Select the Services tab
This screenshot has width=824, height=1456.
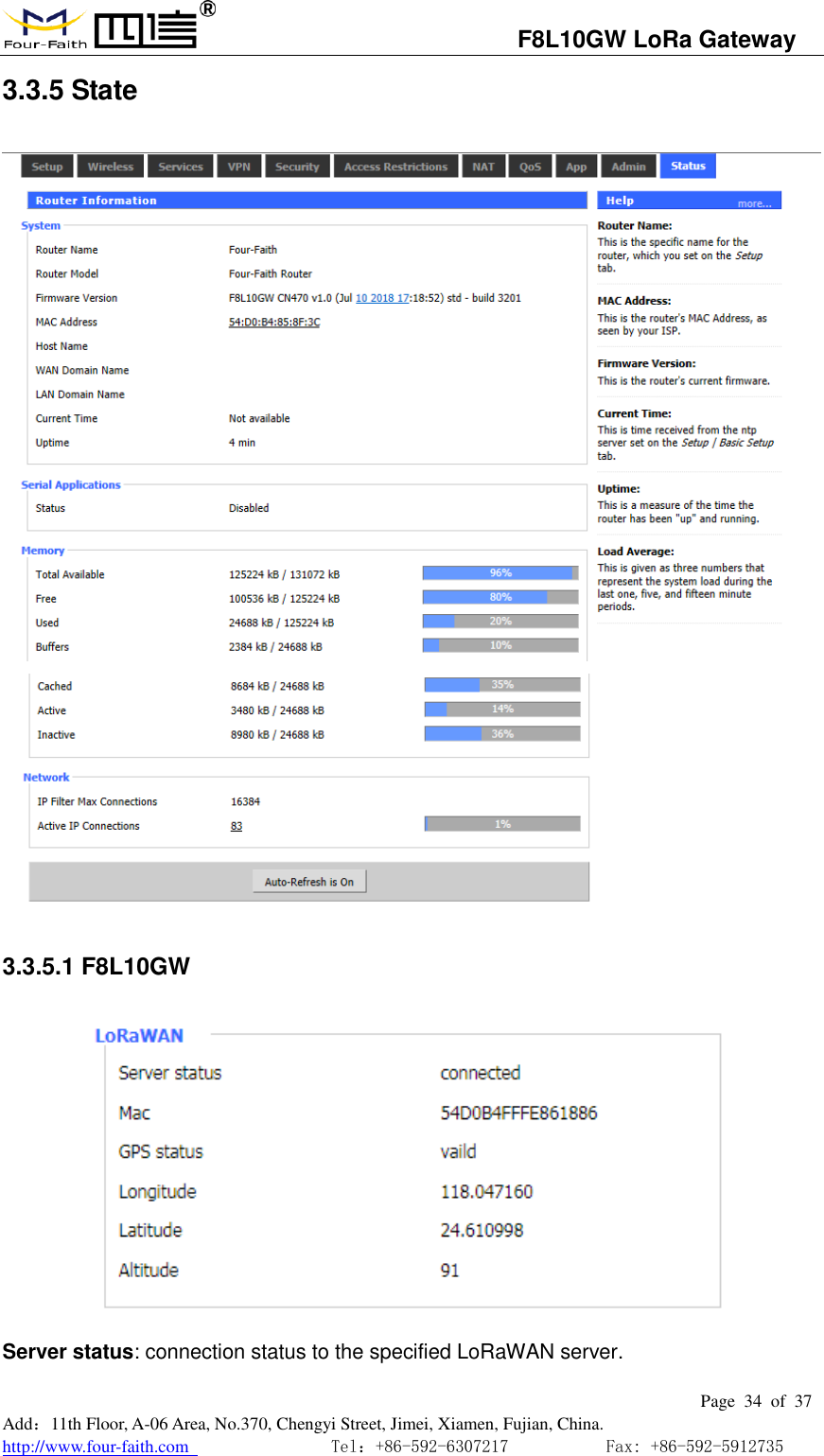pos(180,166)
